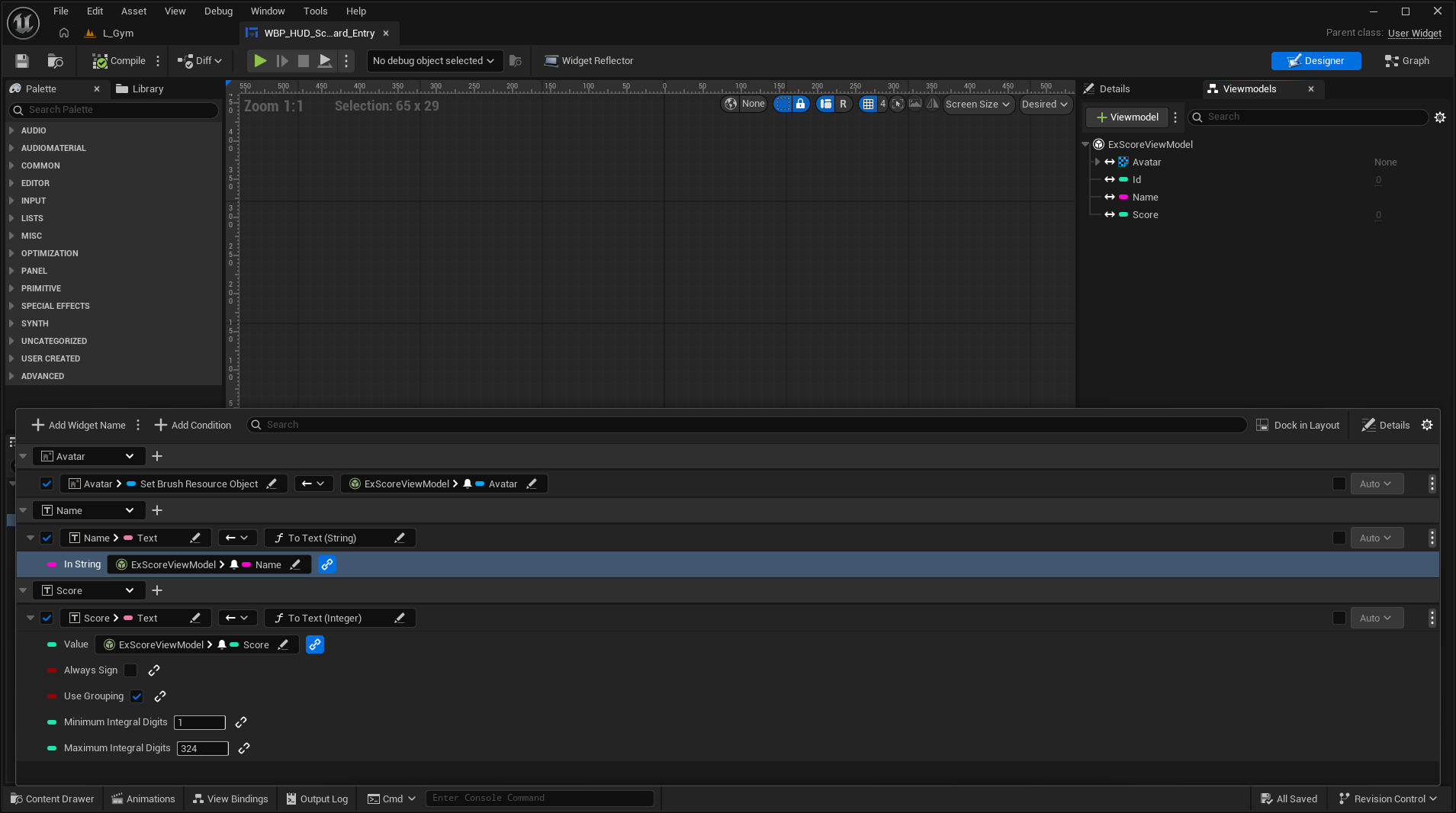Open options dots next to Viewmodel button
The height and width of the screenshot is (813, 1456).
pyautogui.click(x=1175, y=117)
